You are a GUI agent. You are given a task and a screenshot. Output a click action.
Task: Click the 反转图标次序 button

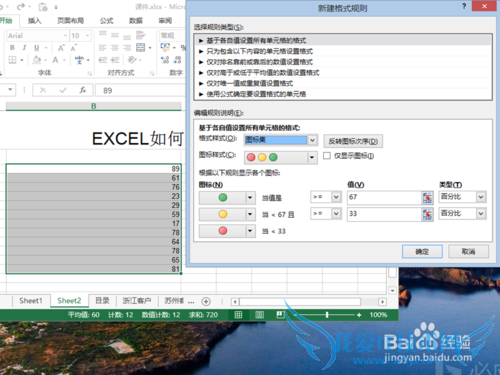point(353,141)
